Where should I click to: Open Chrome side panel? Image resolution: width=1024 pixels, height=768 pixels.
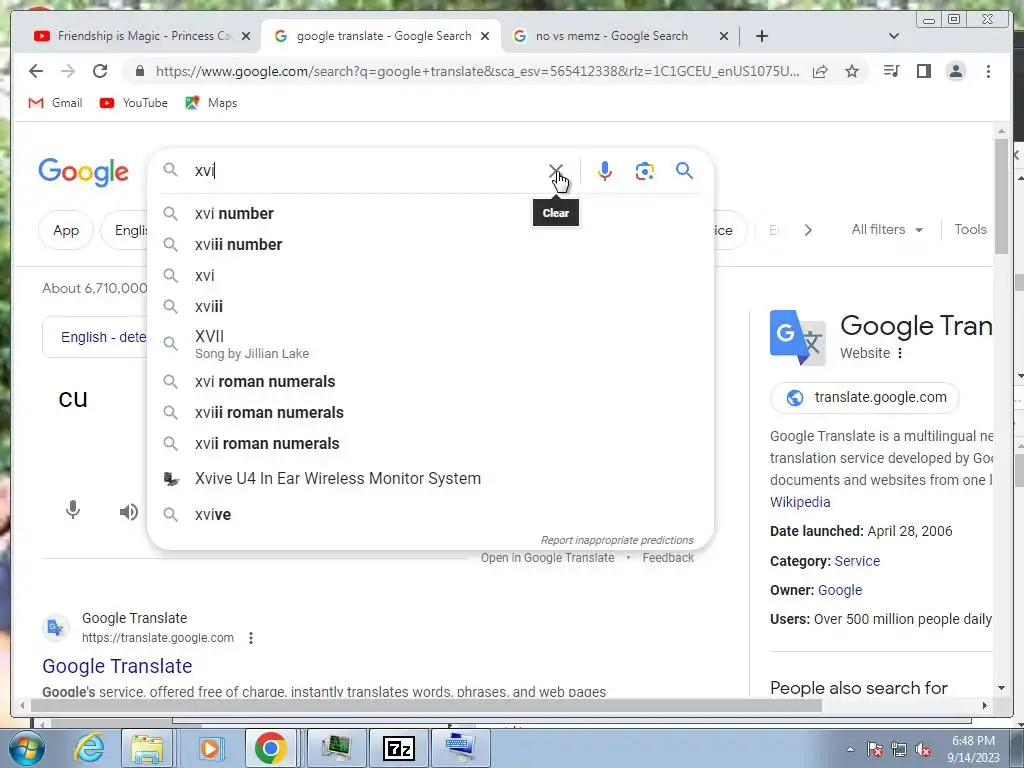(923, 71)
